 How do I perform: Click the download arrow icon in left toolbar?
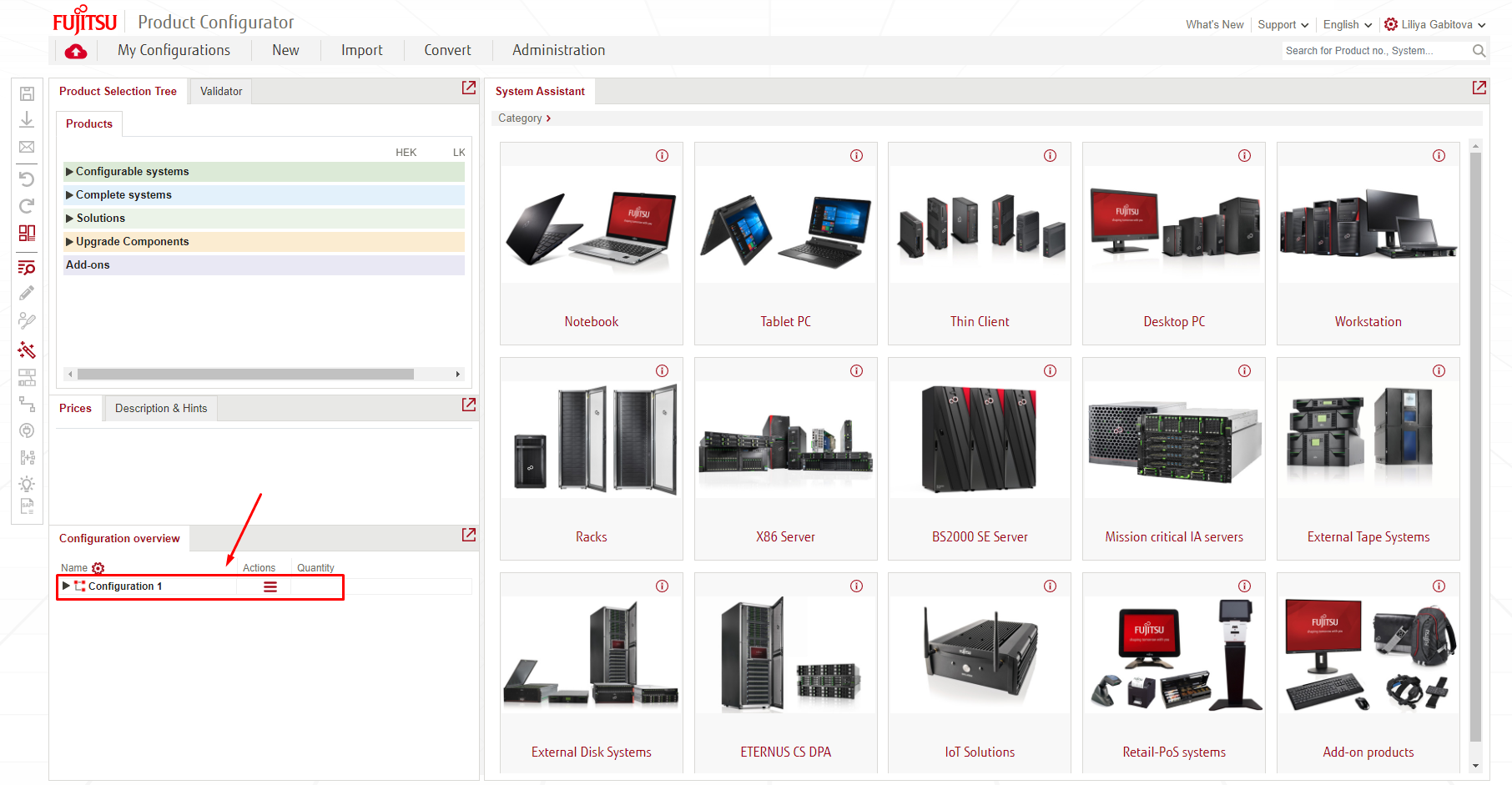tap(27, 120)
